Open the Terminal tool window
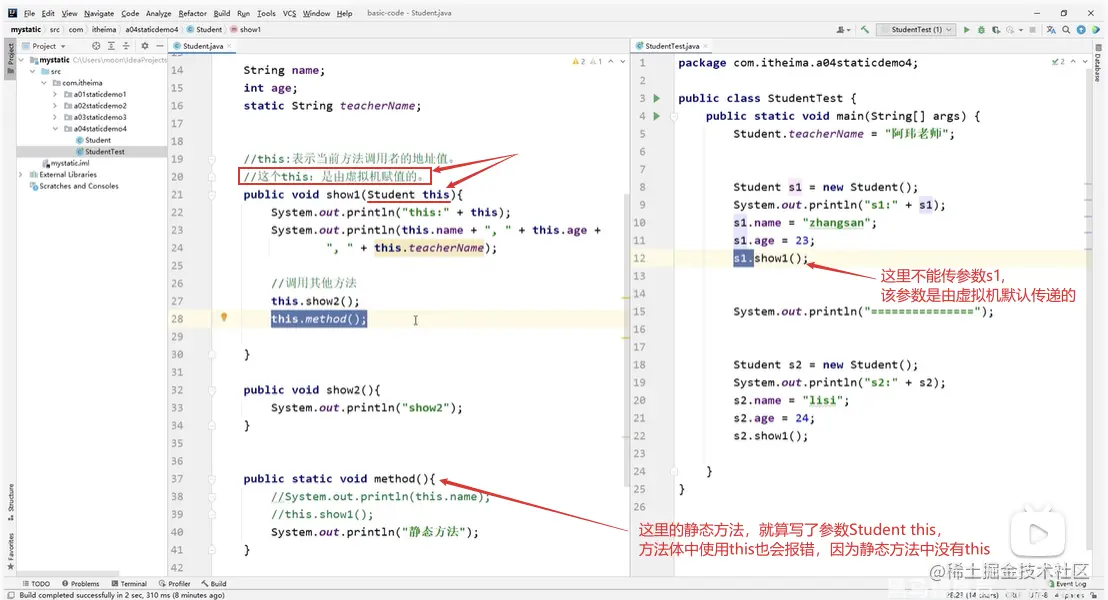 pyautogui.click(x=129, y=584)
